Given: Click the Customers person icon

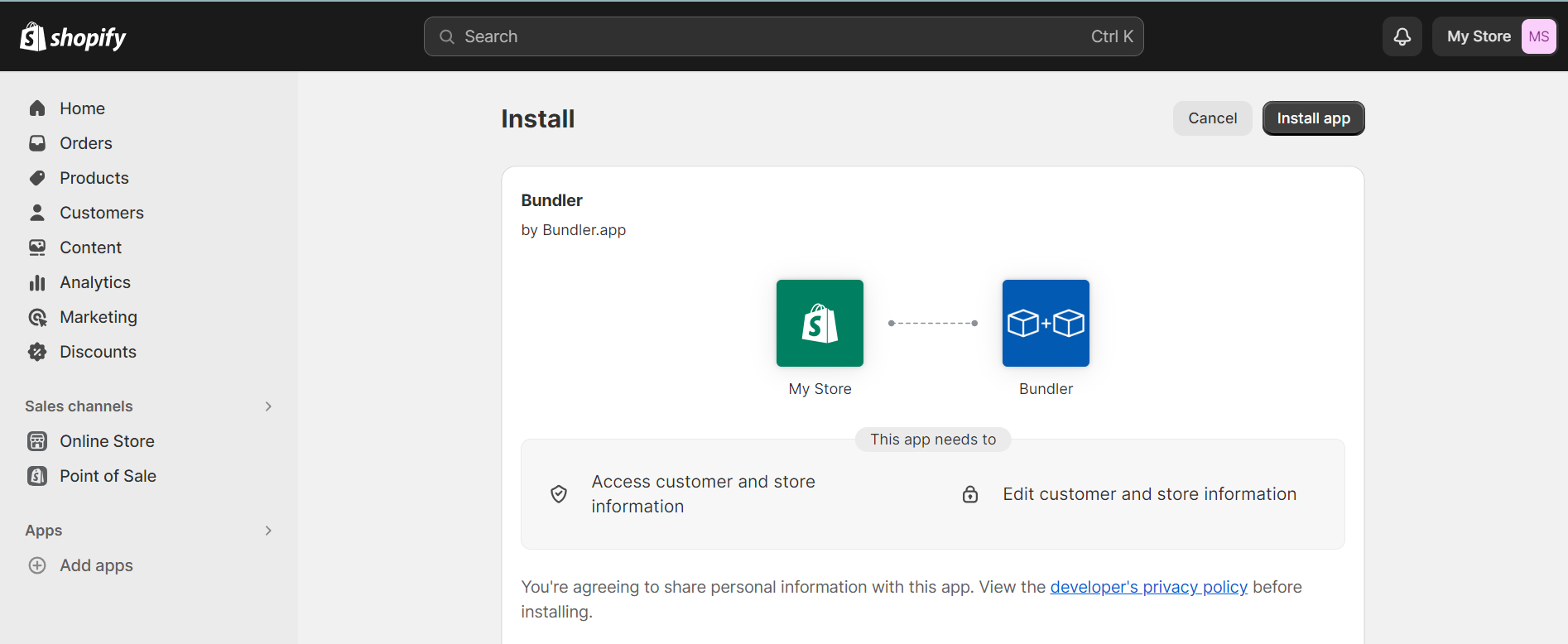Looking at the screenshot, I should [37, 213].
